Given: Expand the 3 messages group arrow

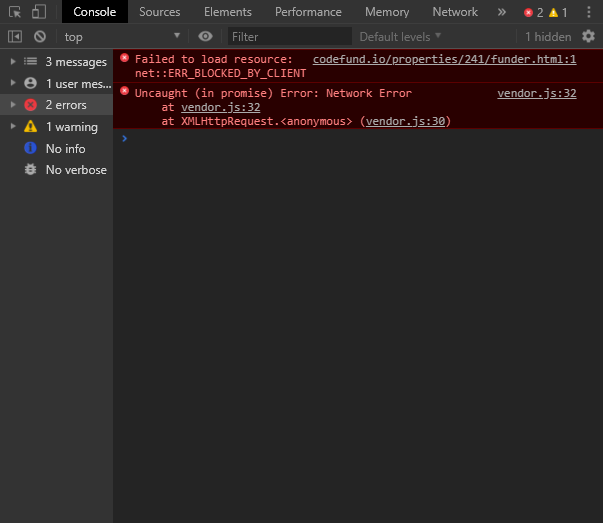Looking at the screenshot, I should 13,62.
